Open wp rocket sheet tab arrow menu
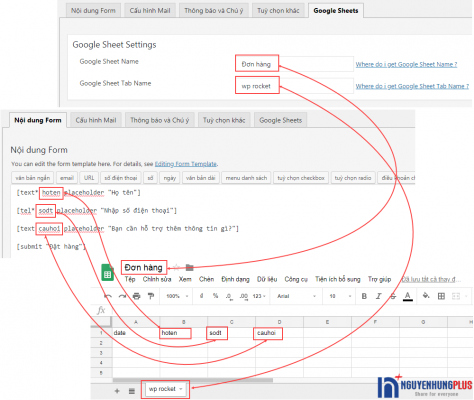Viewport: 474px width, 400px height. (181, 389)
